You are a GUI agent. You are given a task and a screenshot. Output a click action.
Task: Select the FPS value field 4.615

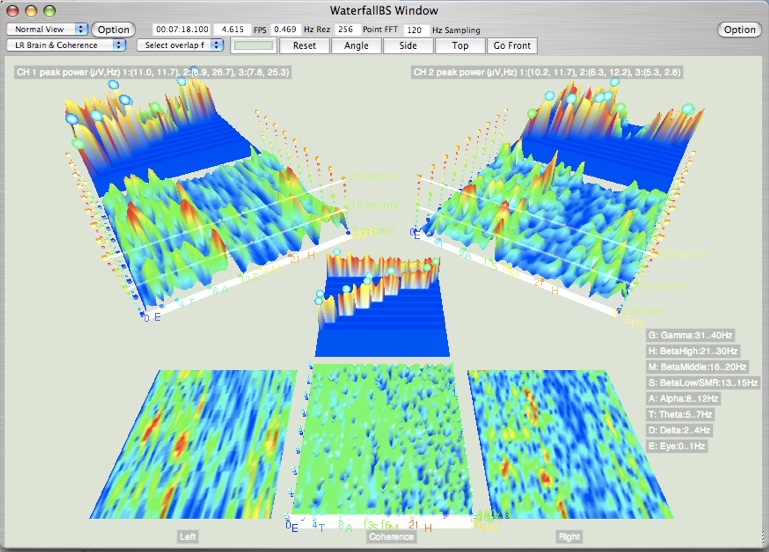234,30
